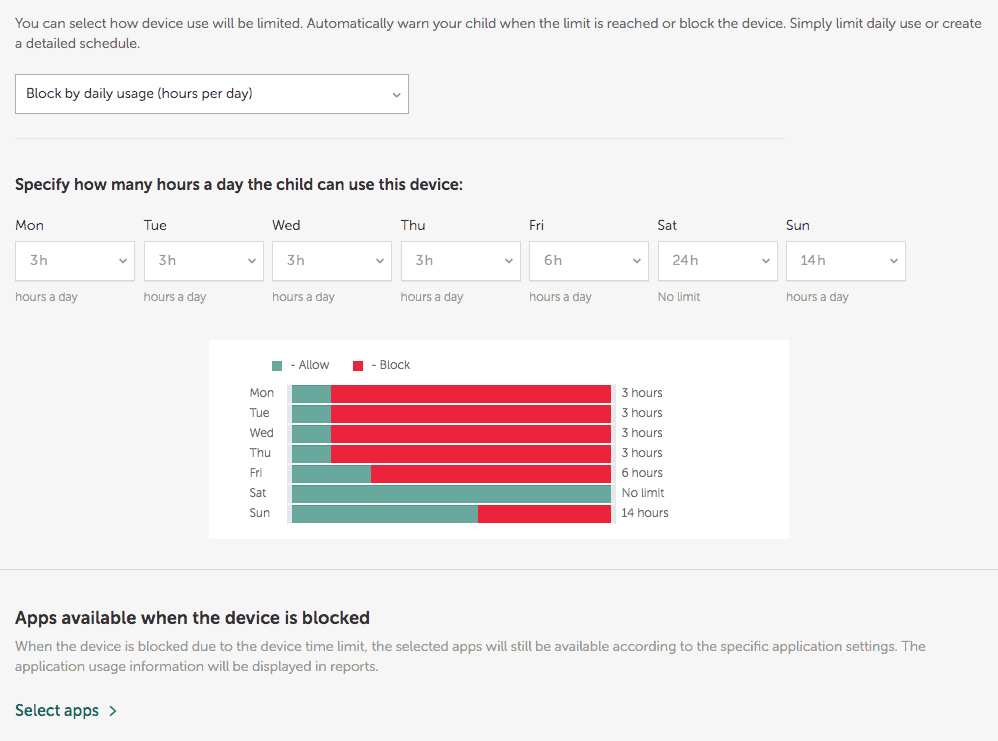998x741 pixels.
Task: Click the chevron arrow beside Select apps
Action: tap(113, 711)
